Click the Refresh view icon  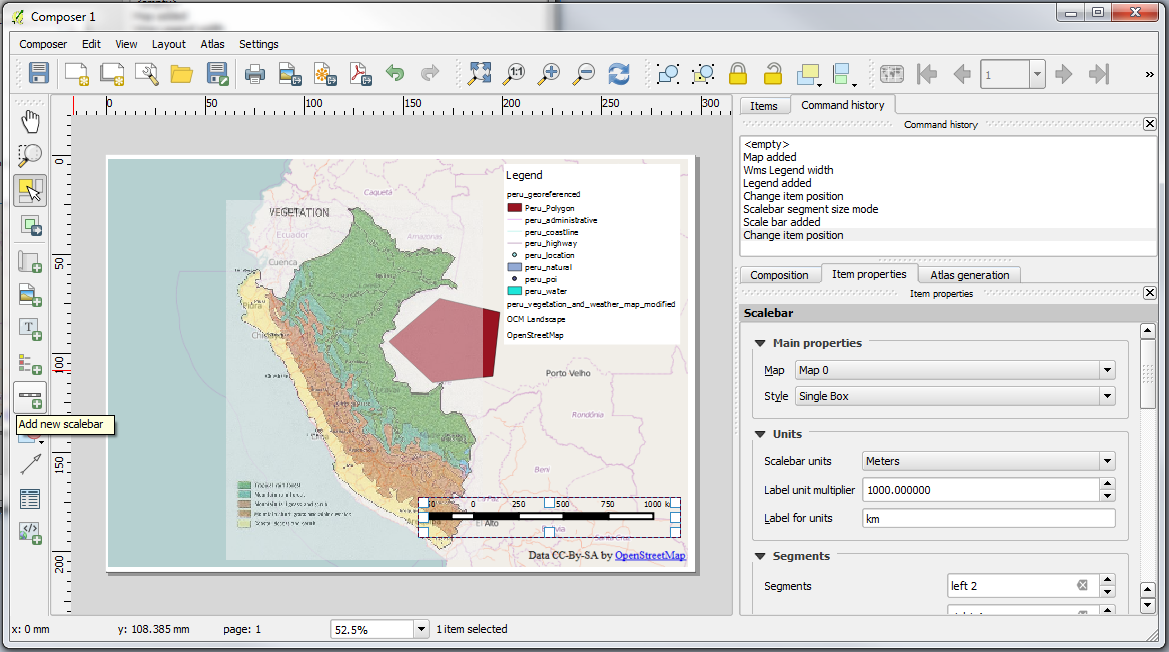pyautogui.click(x=620, y=73)
